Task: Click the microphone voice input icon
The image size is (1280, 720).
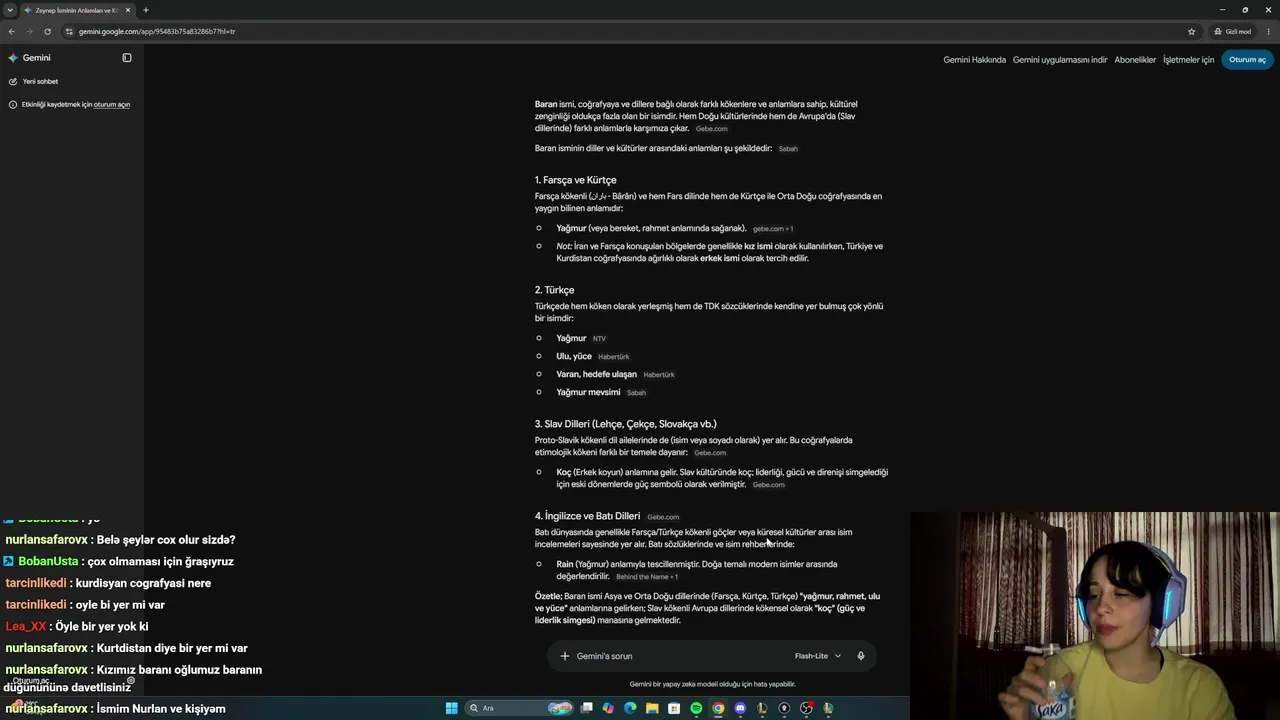Action: pos(861,656)
